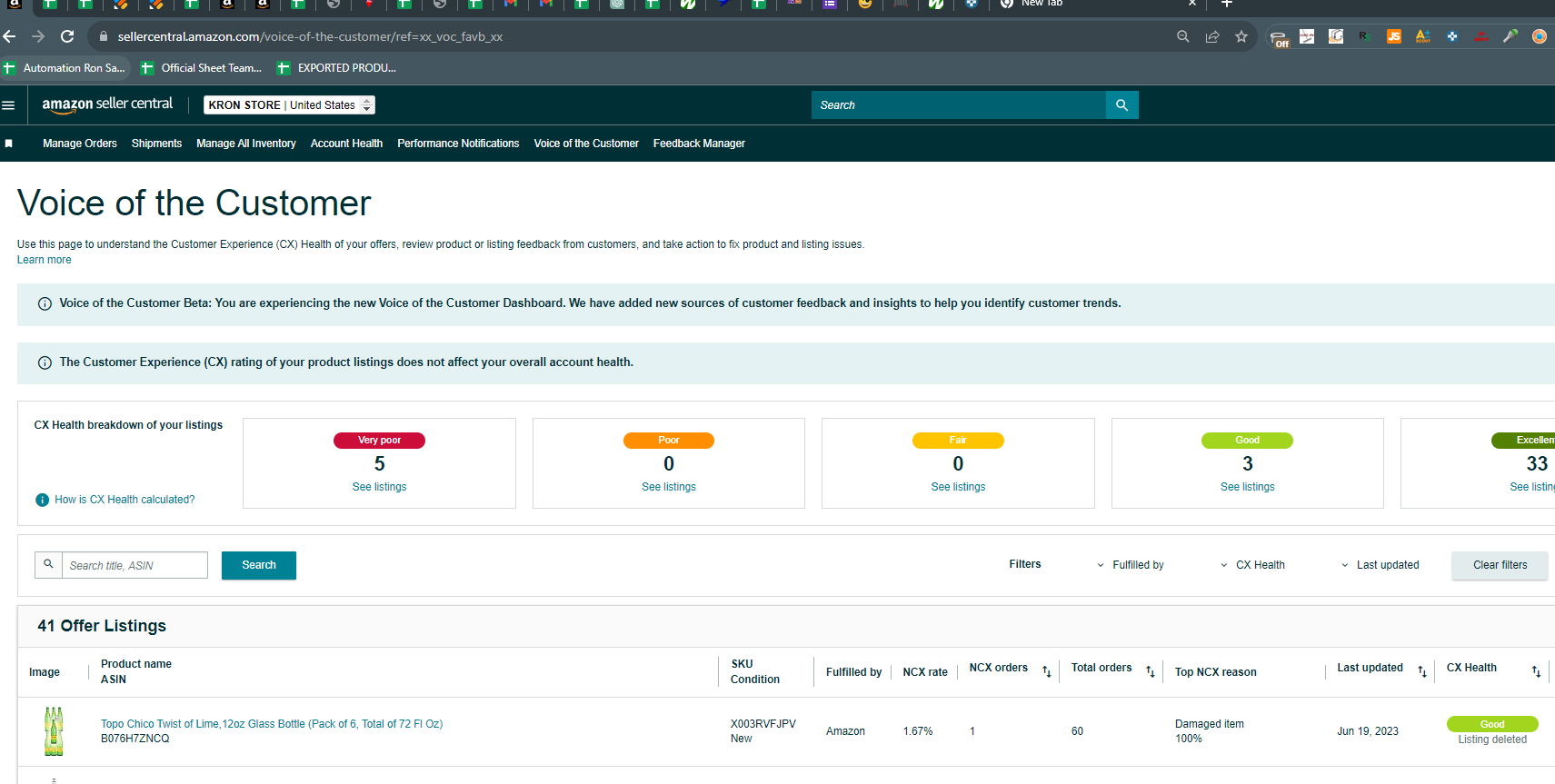Share this page with the share icon
The width and height of the screenshot is (1555, 784).
[1212, 36]
